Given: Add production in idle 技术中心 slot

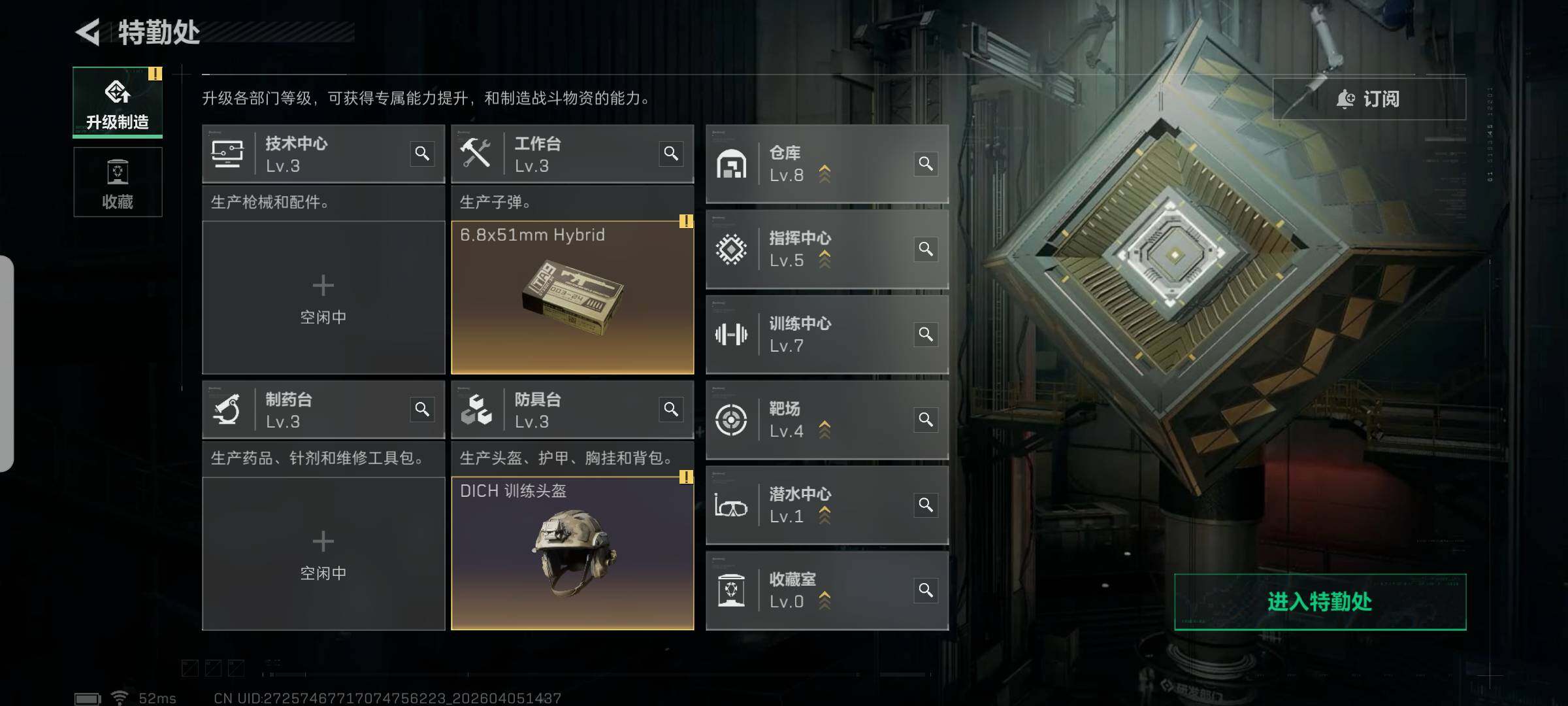Looking at the screenshot, I should [x=323, y=297].
